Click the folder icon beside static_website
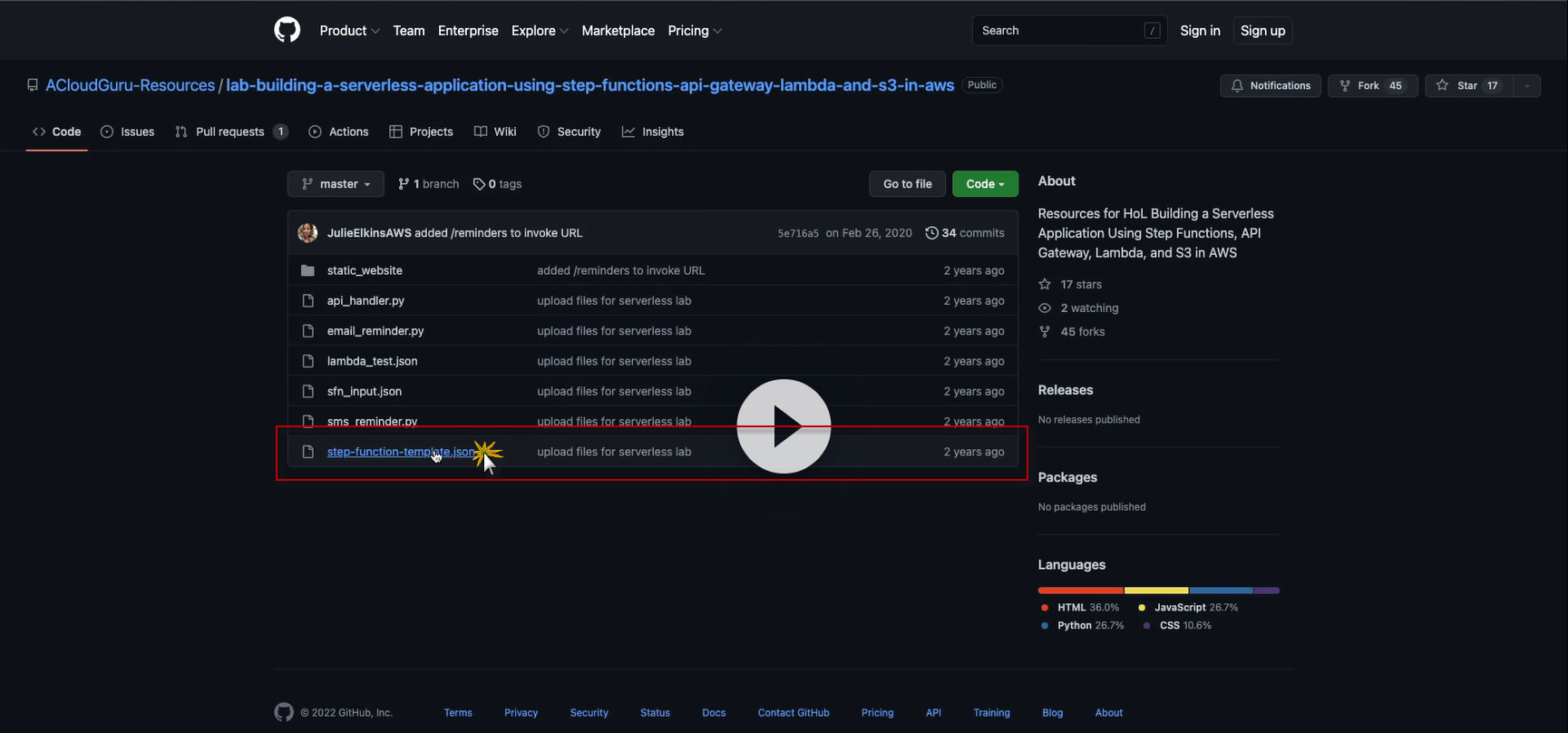1568x733 pixels. coord(307,270)
